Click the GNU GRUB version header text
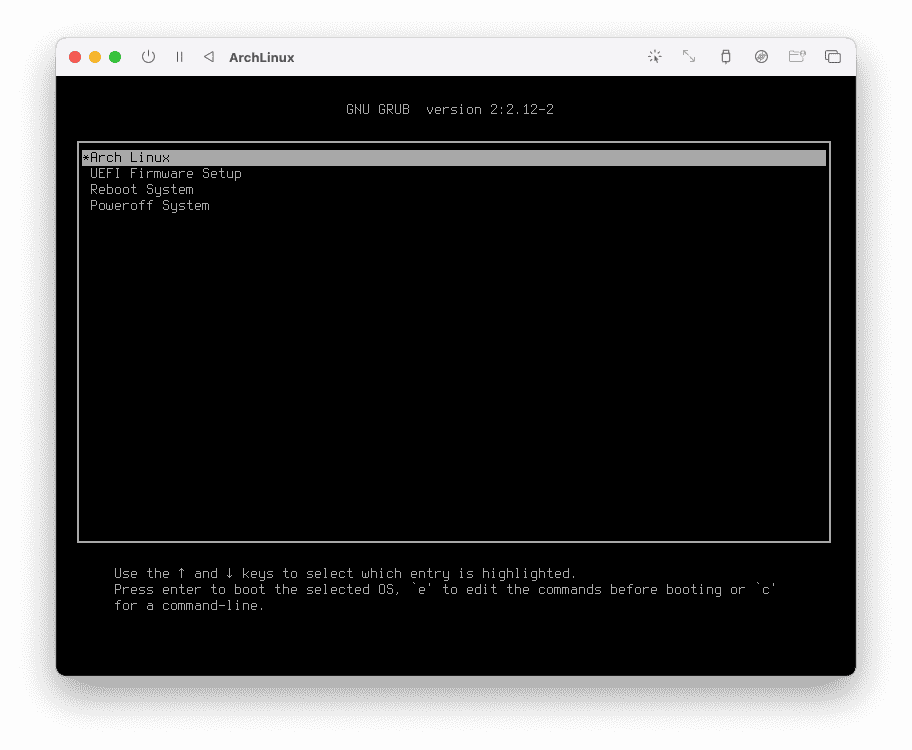 click(450, 109)
